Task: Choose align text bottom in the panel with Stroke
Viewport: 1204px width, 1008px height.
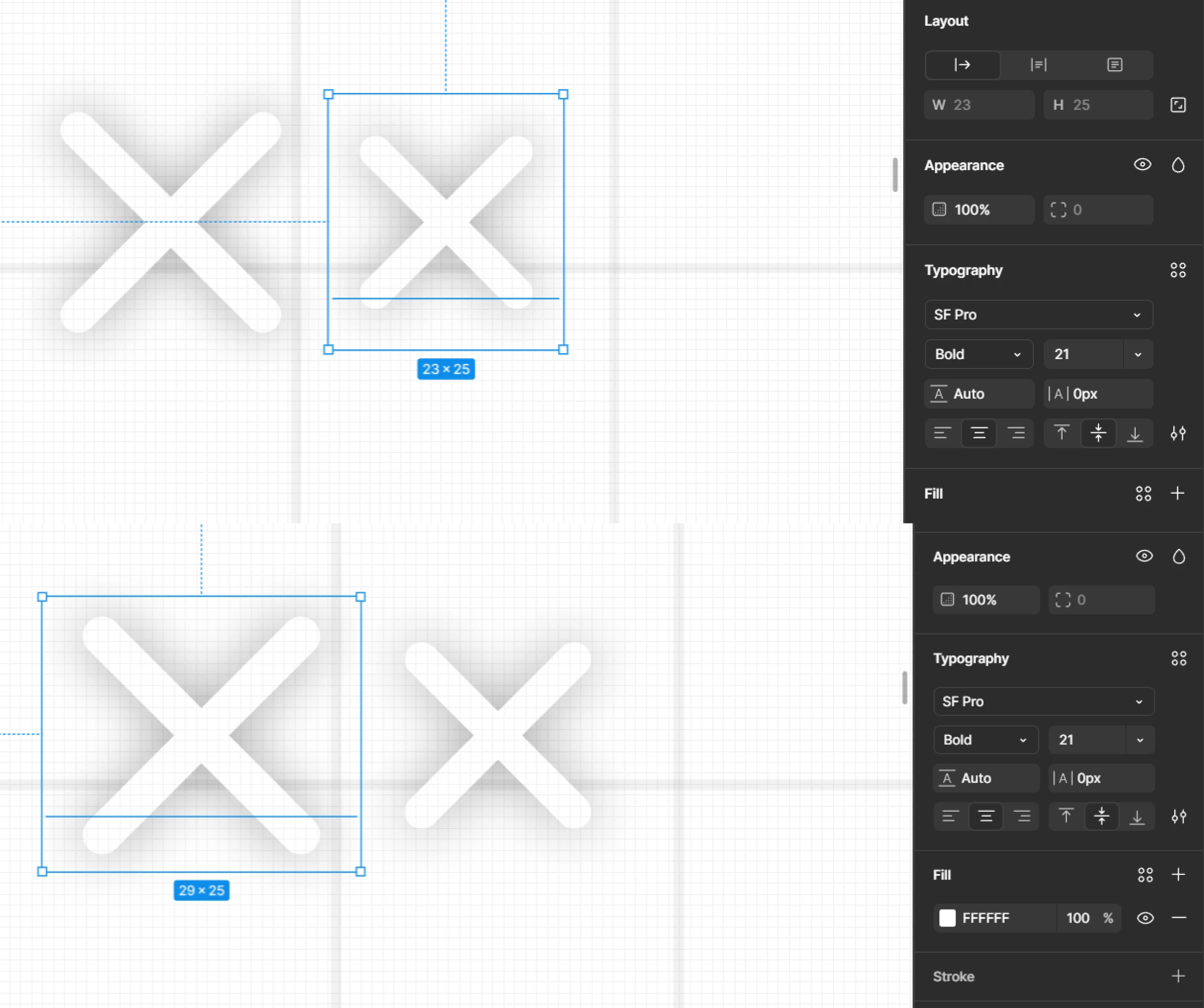Action: click(1136, 817)
